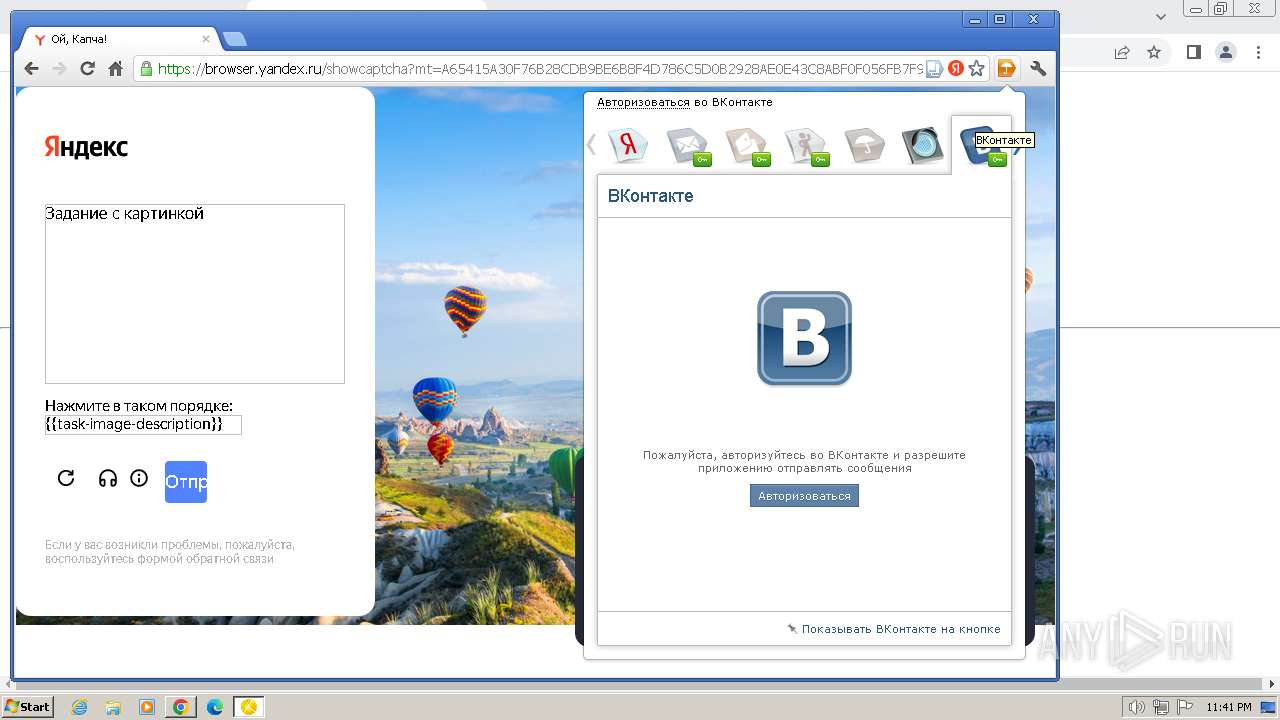The image size is (1280, 720).
Task: Click the task-image-description field
Action: [x=143, y=424]
